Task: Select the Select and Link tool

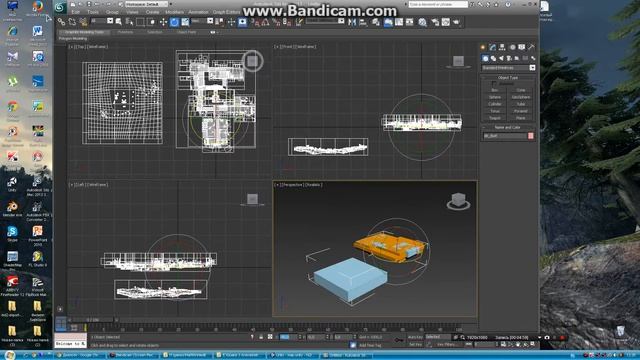Action: pyautogui.click(x=61, y=22)
